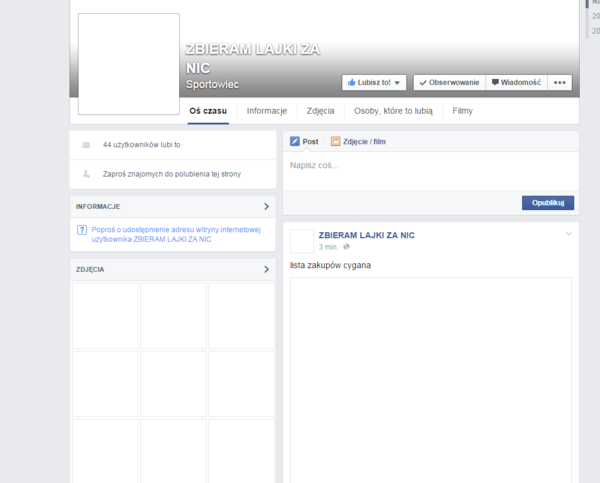
Task: Expand the post options chevron arrow
Action: coord(569,234)
